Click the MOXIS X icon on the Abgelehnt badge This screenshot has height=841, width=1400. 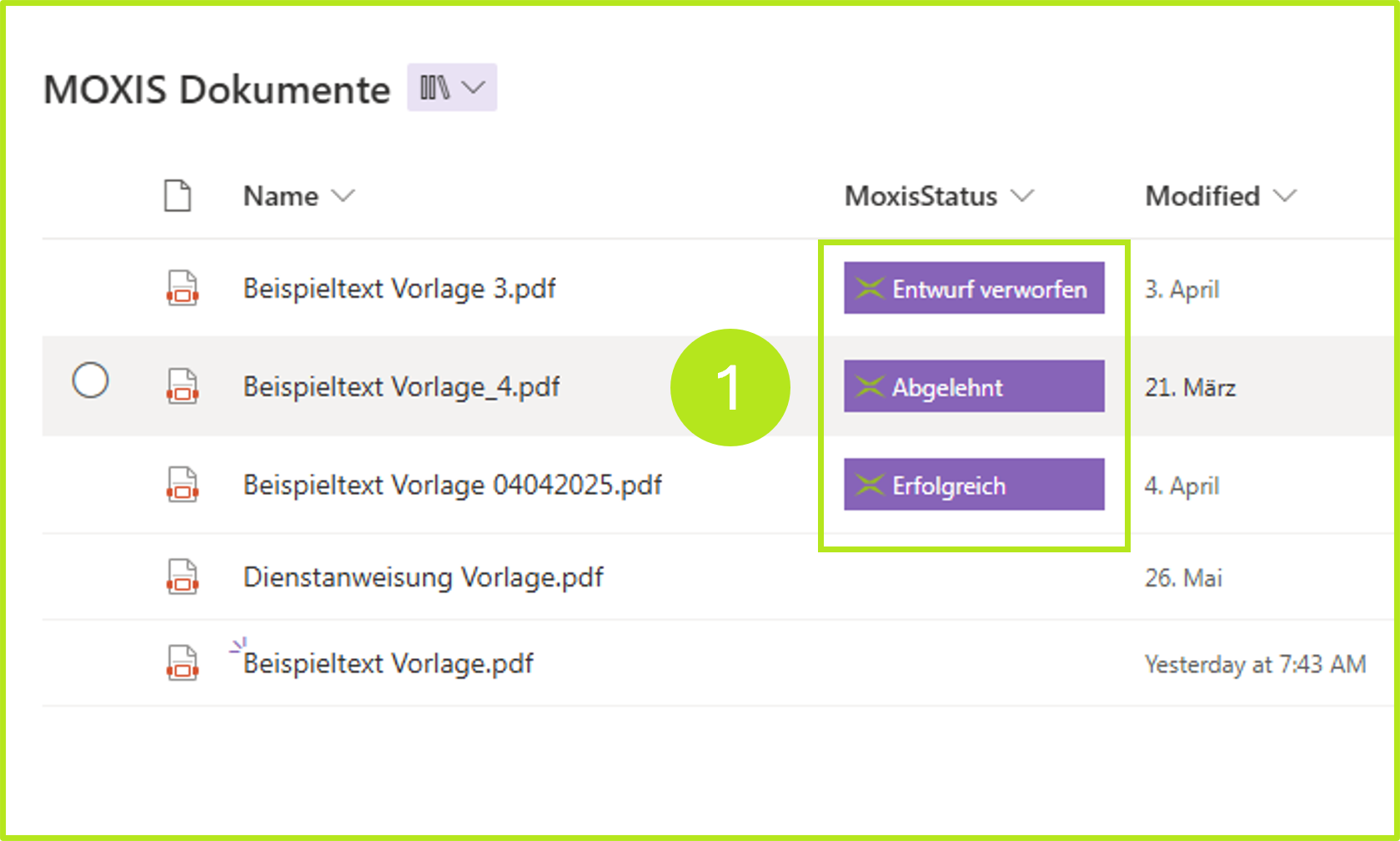[x=869, y=386]
